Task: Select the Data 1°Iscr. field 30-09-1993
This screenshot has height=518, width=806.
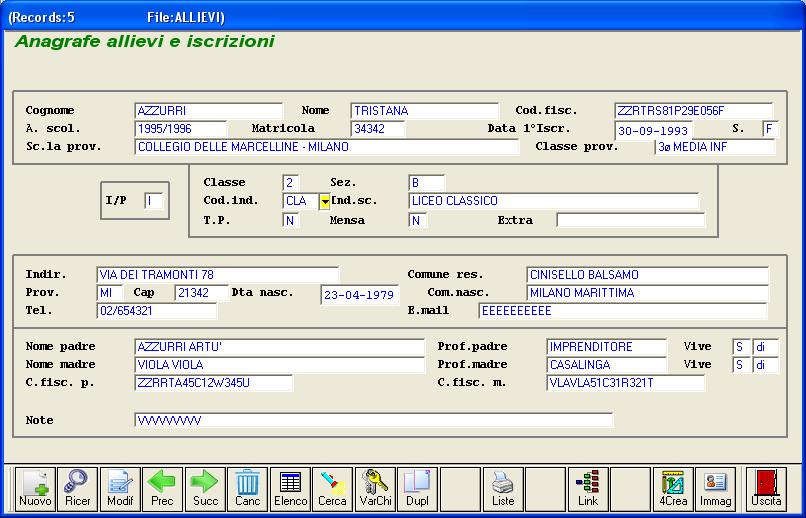Action: 654,131
